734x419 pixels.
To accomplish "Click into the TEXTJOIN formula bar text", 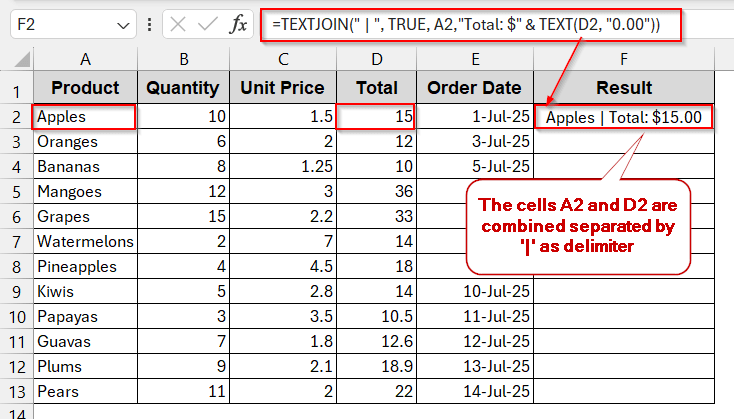I will [470, 24].
